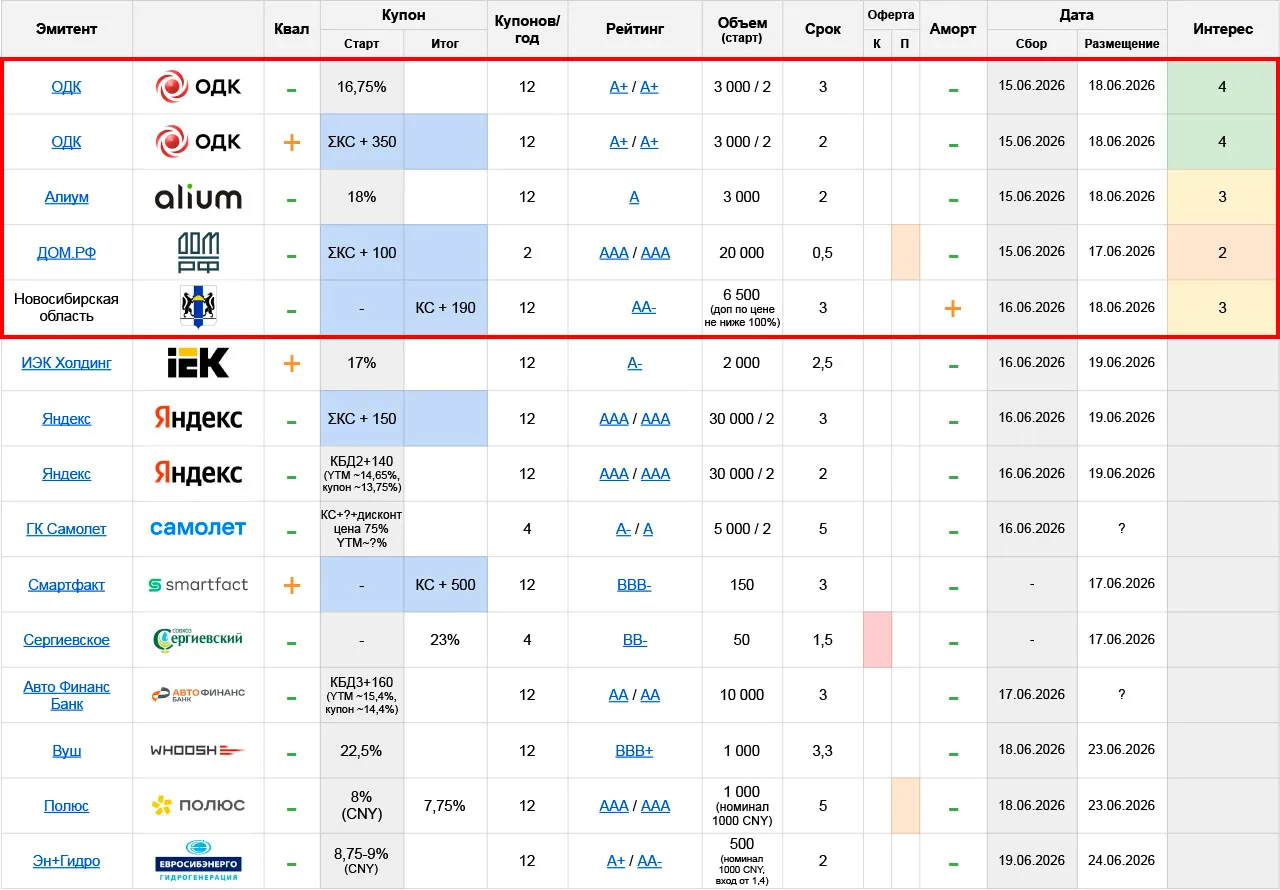Open the AA- rating link for Эн+Гидро
1280x890 pixels.
click(x=649, y=861)
